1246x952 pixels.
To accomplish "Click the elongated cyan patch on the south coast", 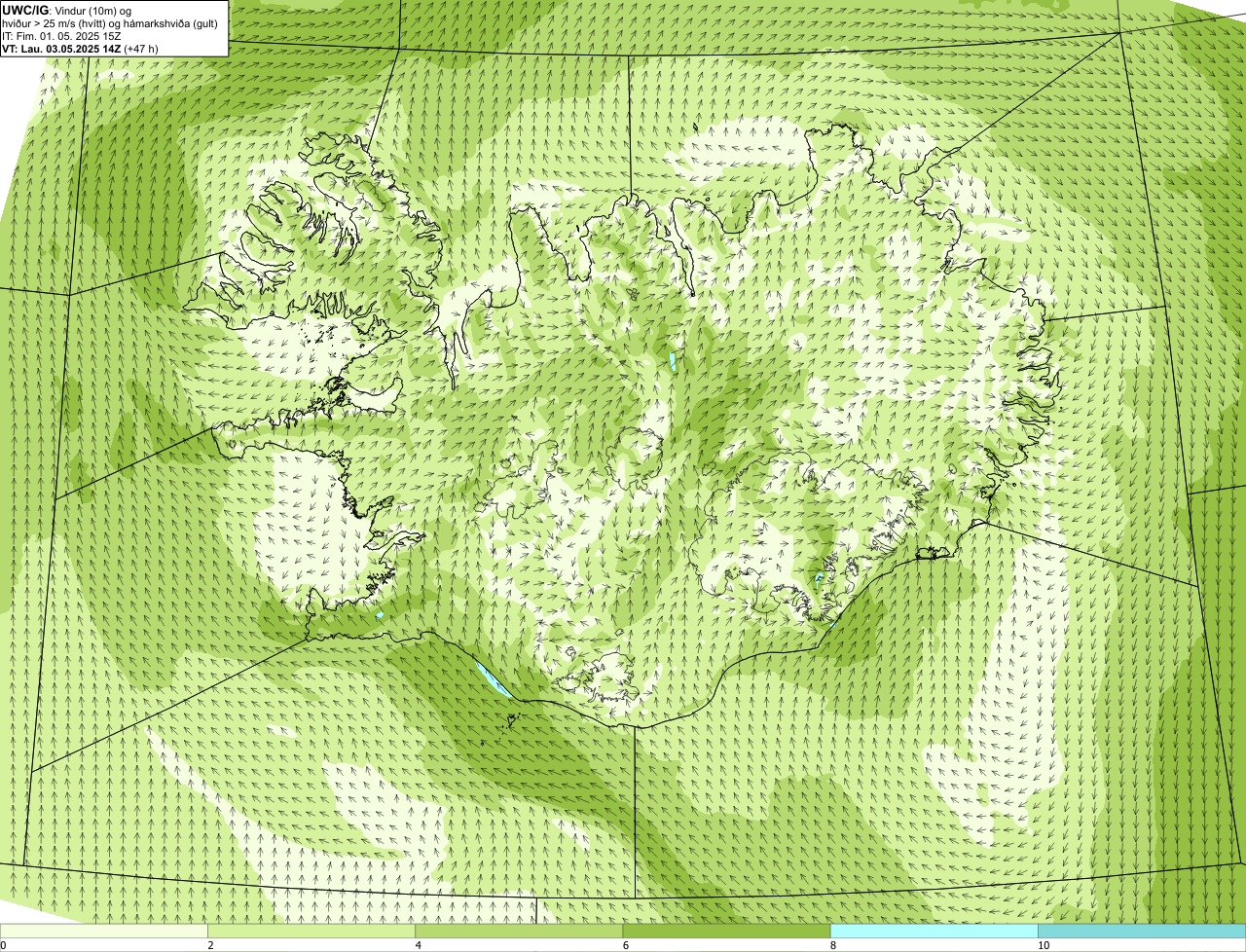I will point(492,678).
